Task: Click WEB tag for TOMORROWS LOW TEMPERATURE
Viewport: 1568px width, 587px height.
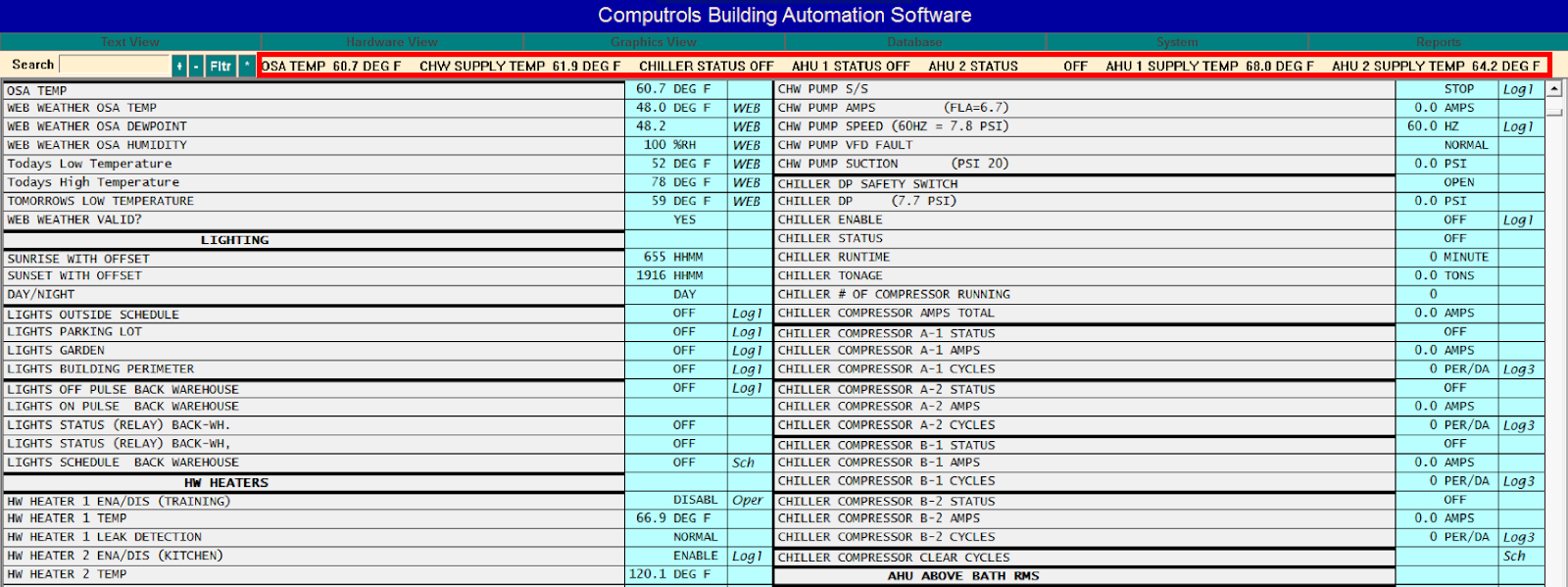Action: (x=747, y=201)
